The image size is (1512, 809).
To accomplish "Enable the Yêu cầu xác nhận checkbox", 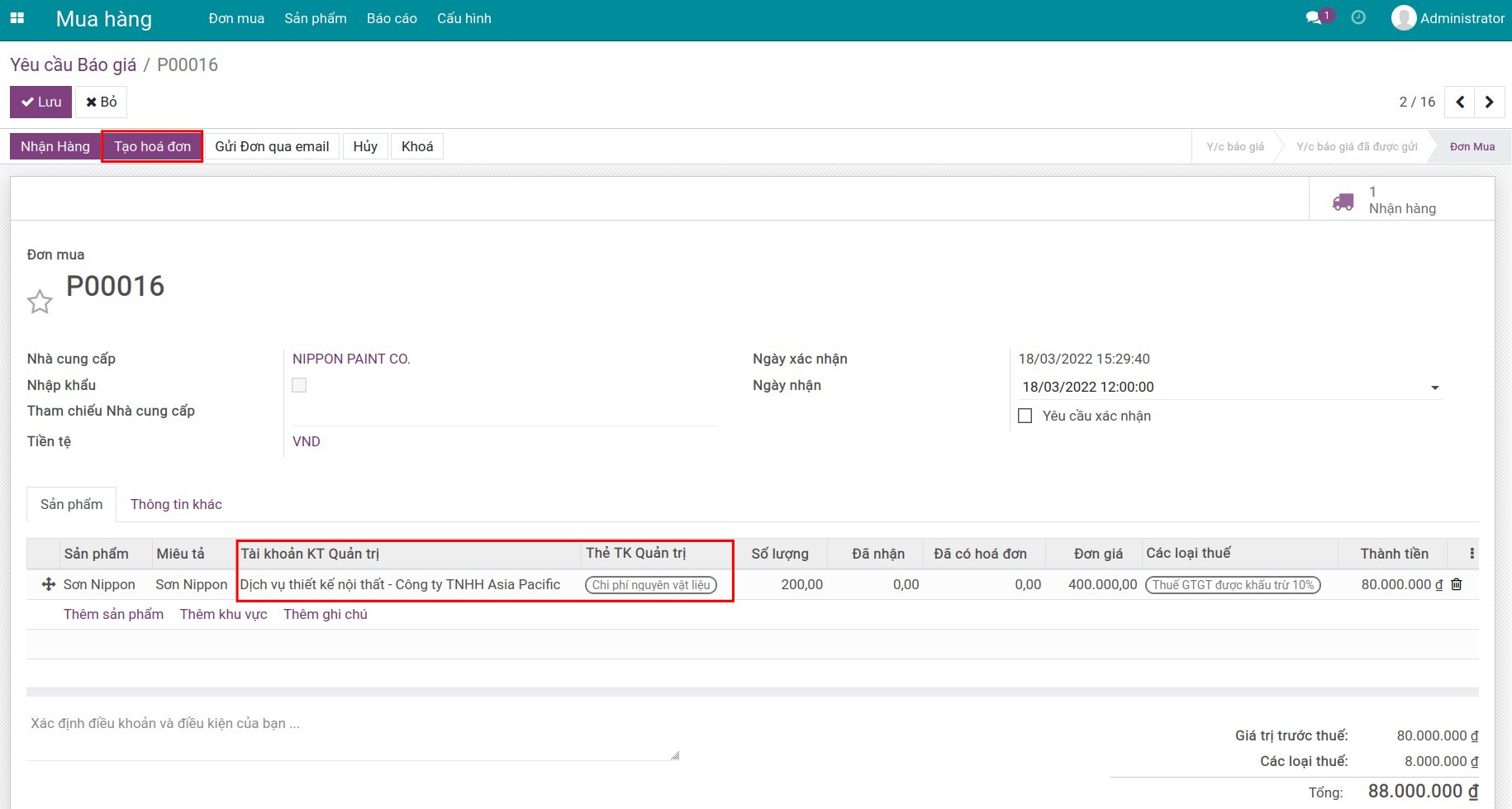I will point(1025,416).
